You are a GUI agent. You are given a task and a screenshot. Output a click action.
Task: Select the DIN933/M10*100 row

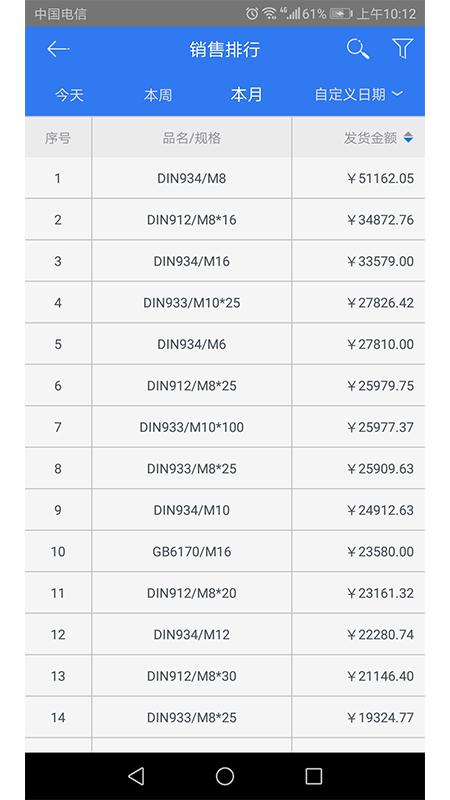(x=225, y=427)
